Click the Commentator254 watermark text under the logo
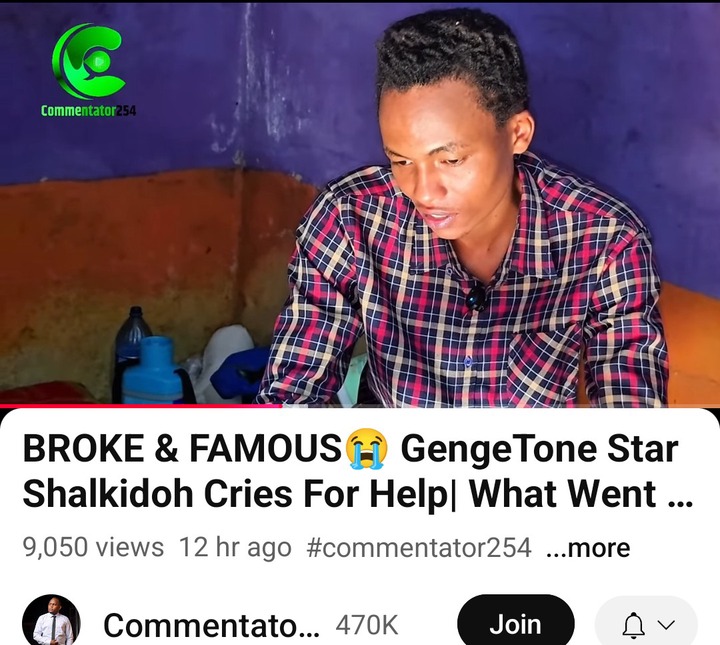720x645 pixels. tap(88, 111)
